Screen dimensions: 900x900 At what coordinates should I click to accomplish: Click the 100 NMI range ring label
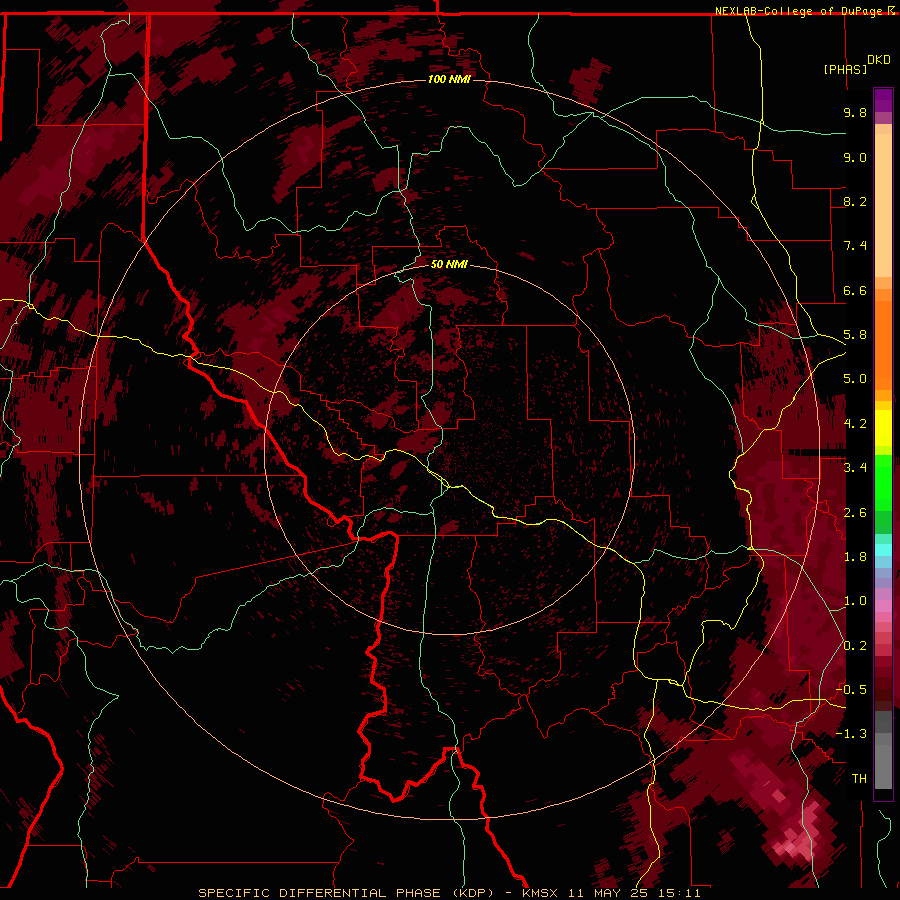(x=449, y=79)
